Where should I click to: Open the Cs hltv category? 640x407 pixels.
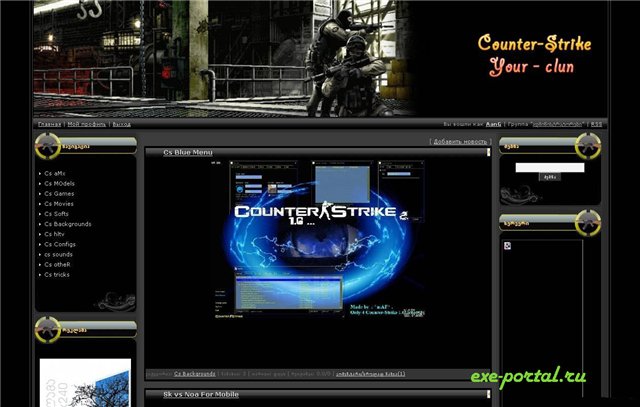pos(54,234)
